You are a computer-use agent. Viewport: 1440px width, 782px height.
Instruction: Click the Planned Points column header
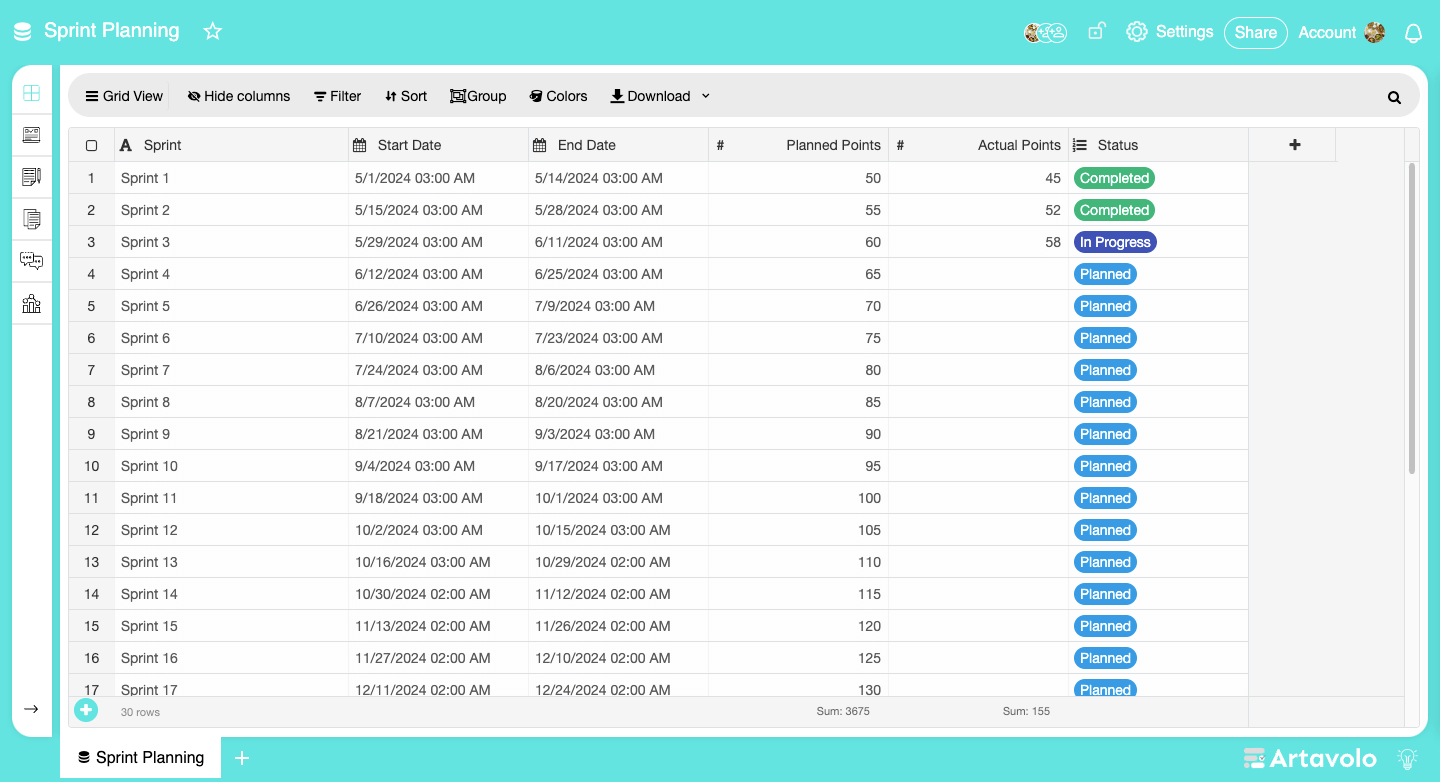pyautogui.click(x=798, y=145)
